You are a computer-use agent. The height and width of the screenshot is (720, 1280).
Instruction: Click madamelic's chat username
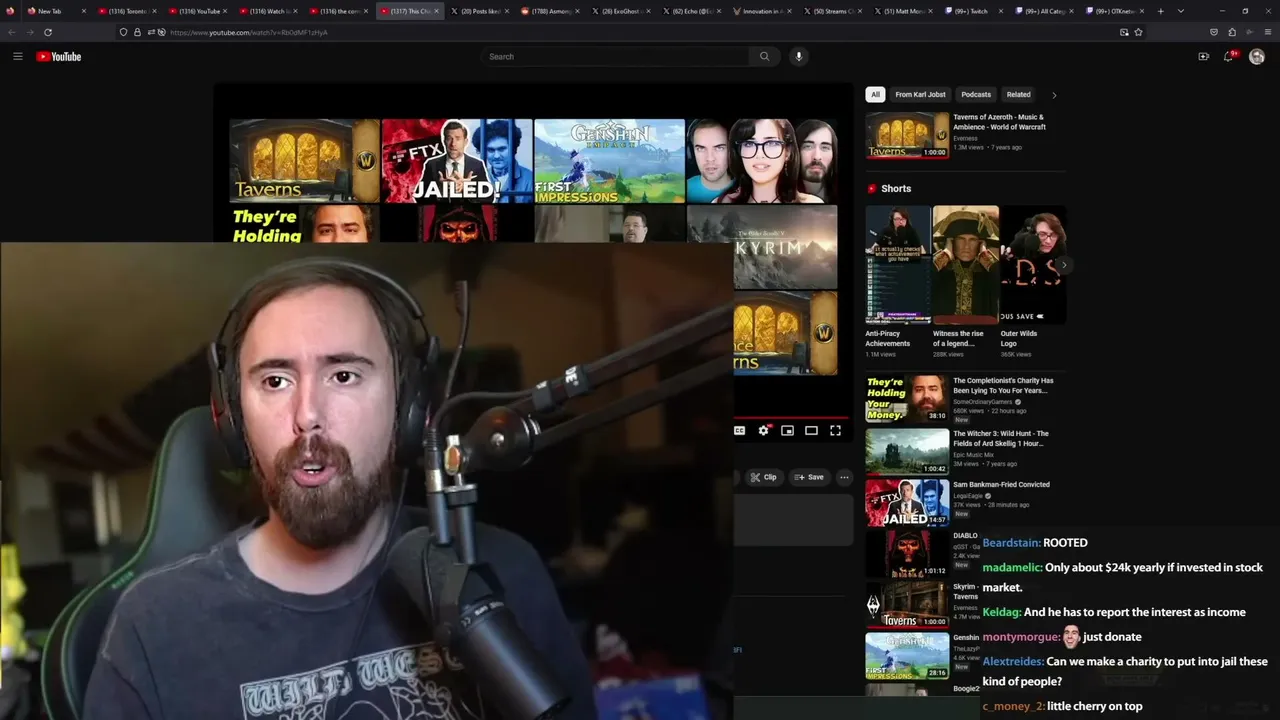click(x=1012, y=567)
